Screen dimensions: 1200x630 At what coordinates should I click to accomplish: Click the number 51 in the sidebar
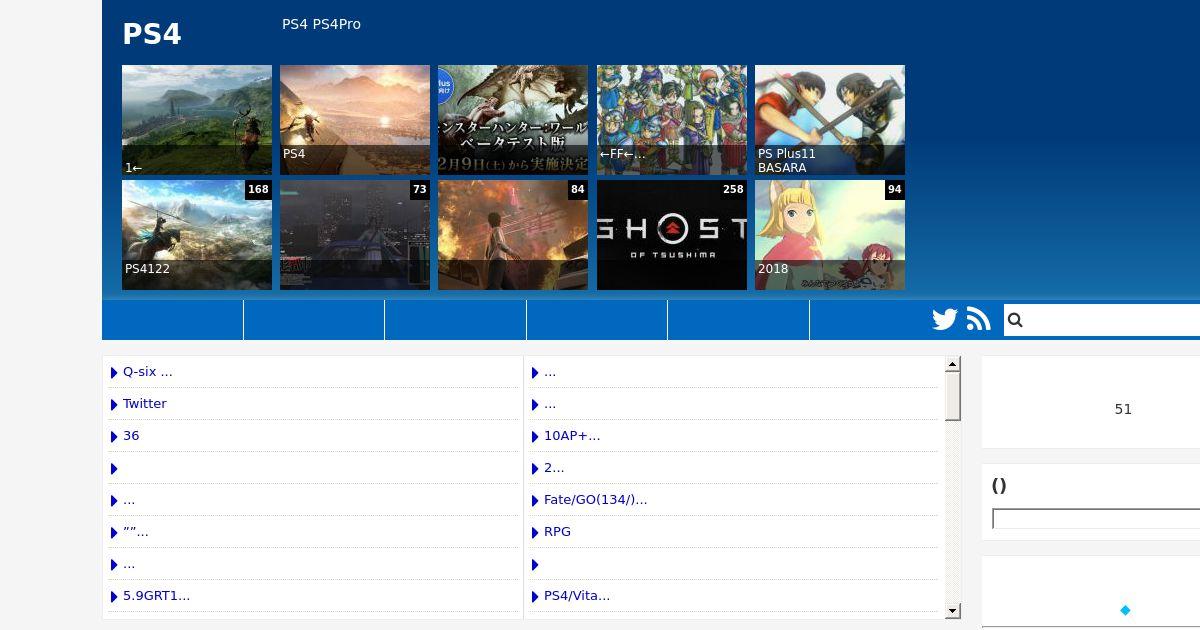click(1123, 409)
